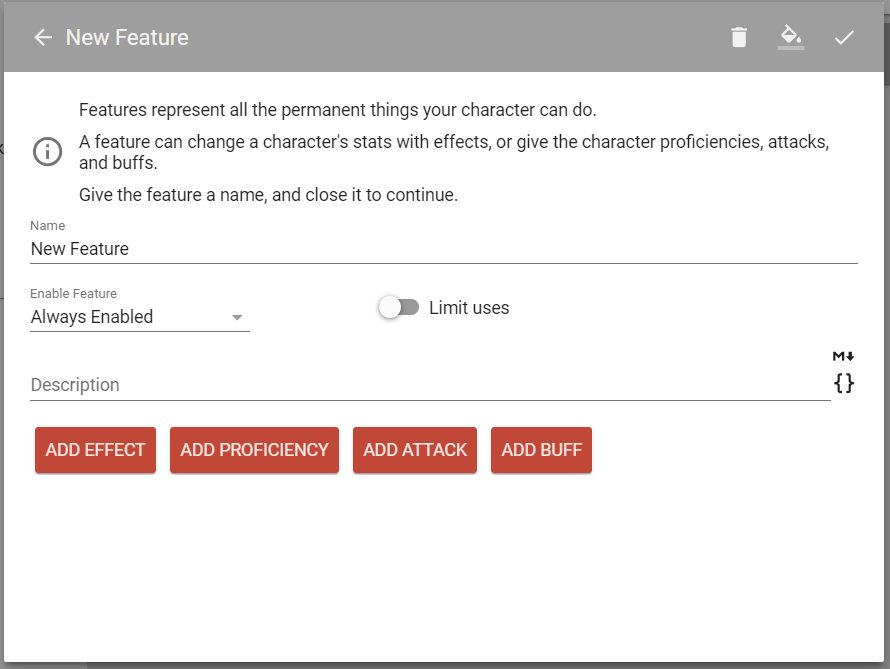The width and height of the screenshot is (890, 669).
Task: Click the Markdown M-arrow icon
Action: (844, 356)
